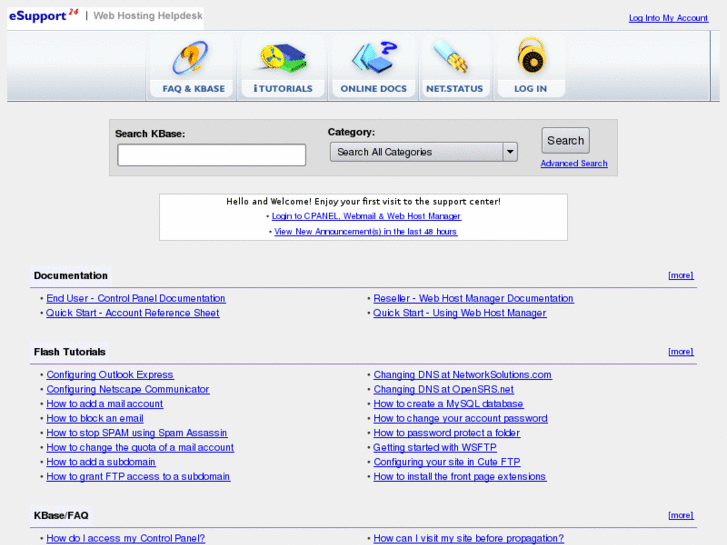
Task: Open Configuring your site in Cute FTP
Action: tap(447, 462)
